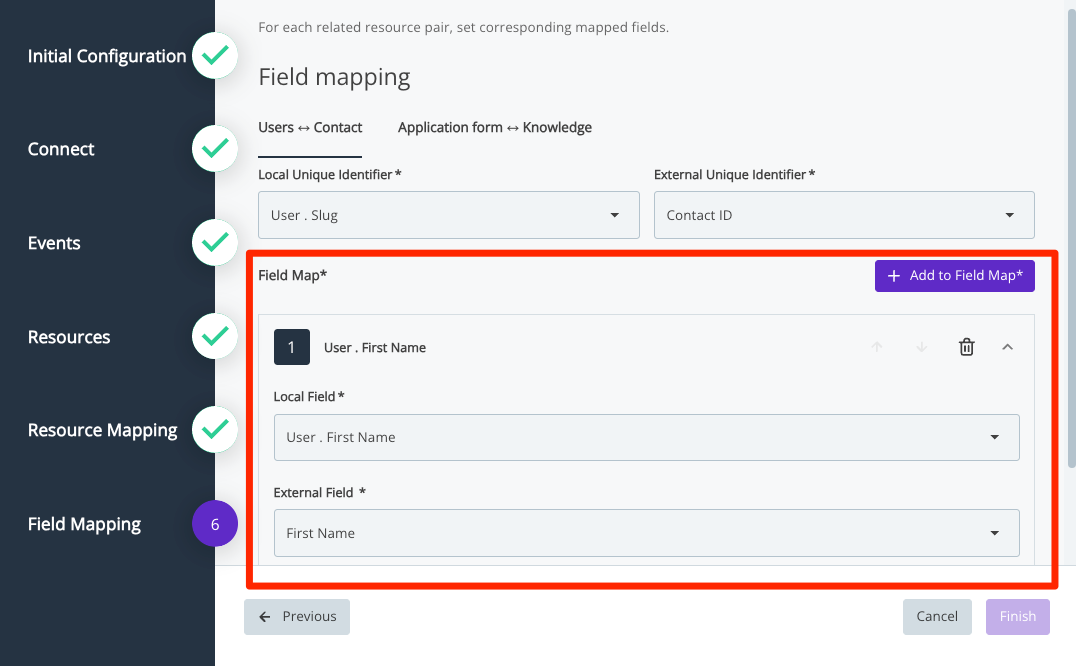Switch to Users ↔ Contact tab
This screenshot has height=666, width=1076.
pyautogui.click(x=310, y=128)
